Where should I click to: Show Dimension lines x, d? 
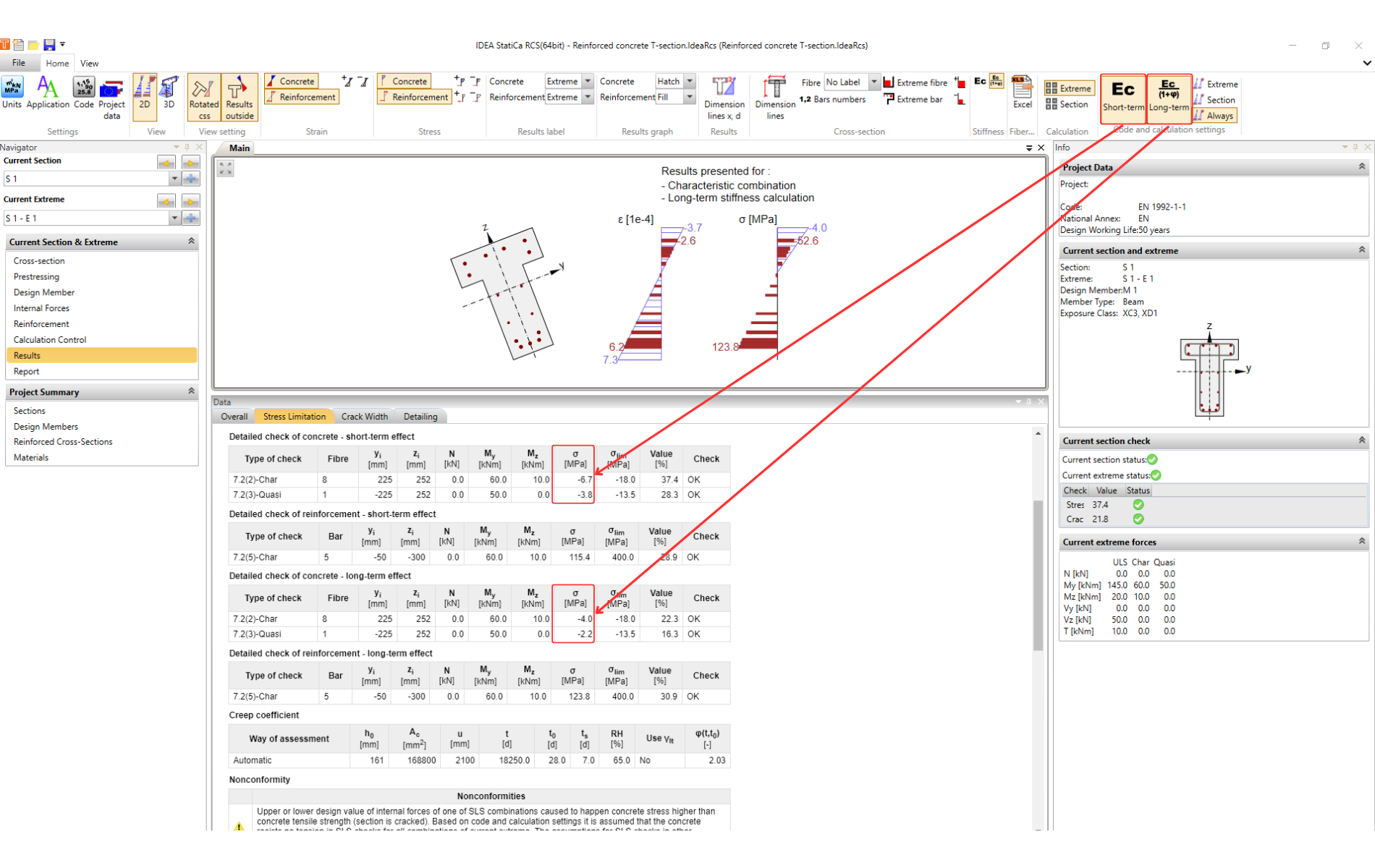click(x=724, y=98)
